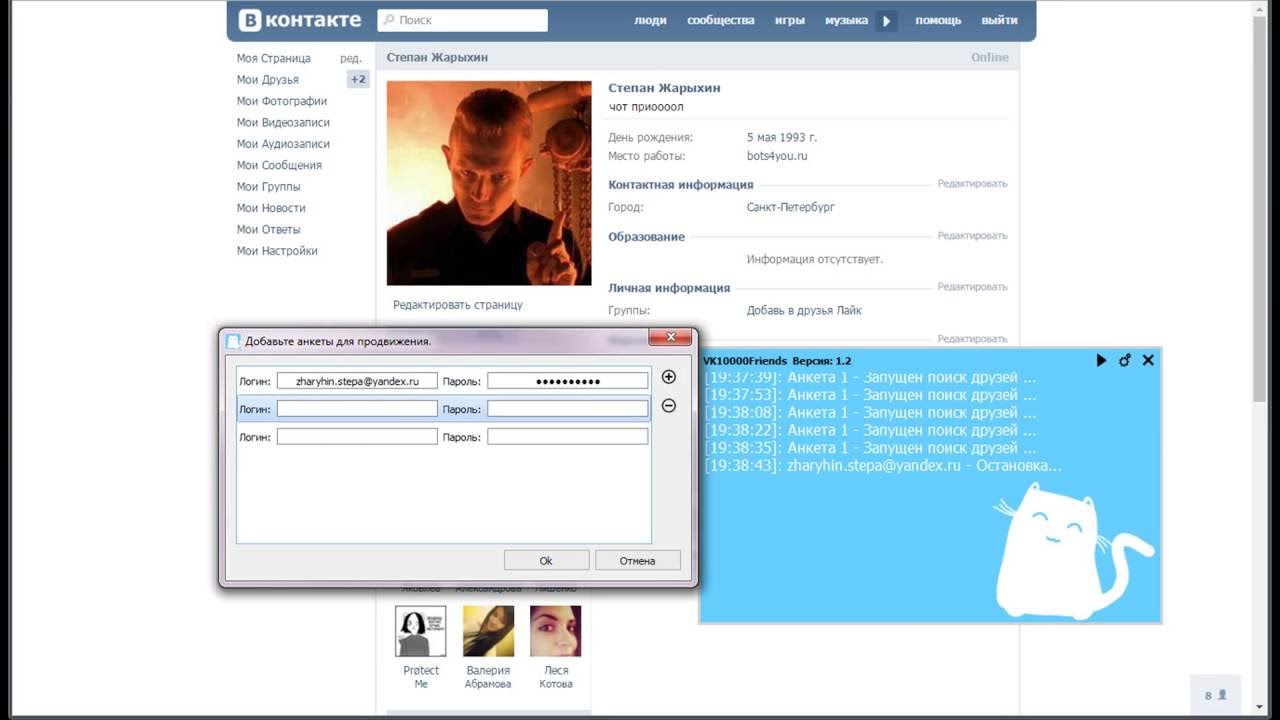Click the plus icon to add profile row
The image size is (1280, 720).
[x=669, y=377]
